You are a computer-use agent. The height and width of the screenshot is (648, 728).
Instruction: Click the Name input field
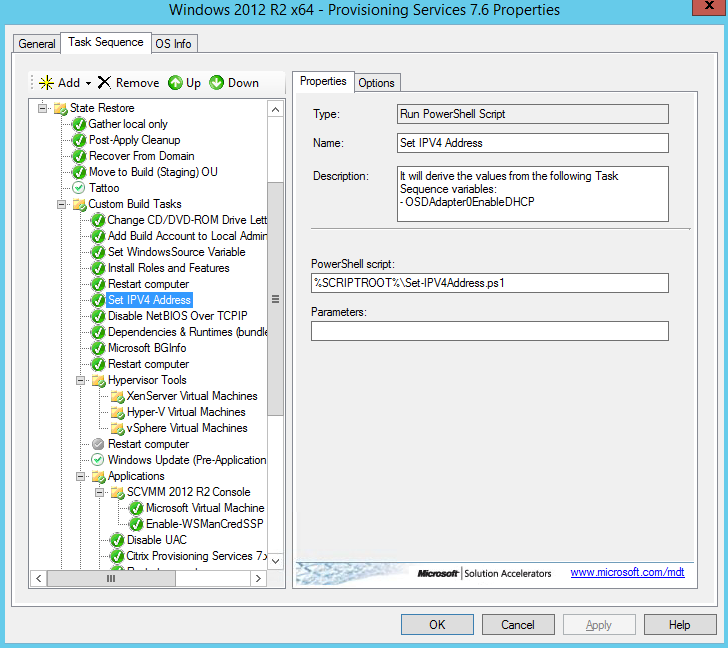tap(533, 143)
